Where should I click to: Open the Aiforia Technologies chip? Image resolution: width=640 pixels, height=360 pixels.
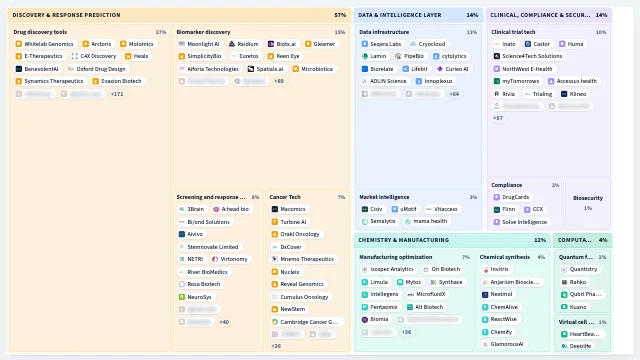click(x=209, y=69)
